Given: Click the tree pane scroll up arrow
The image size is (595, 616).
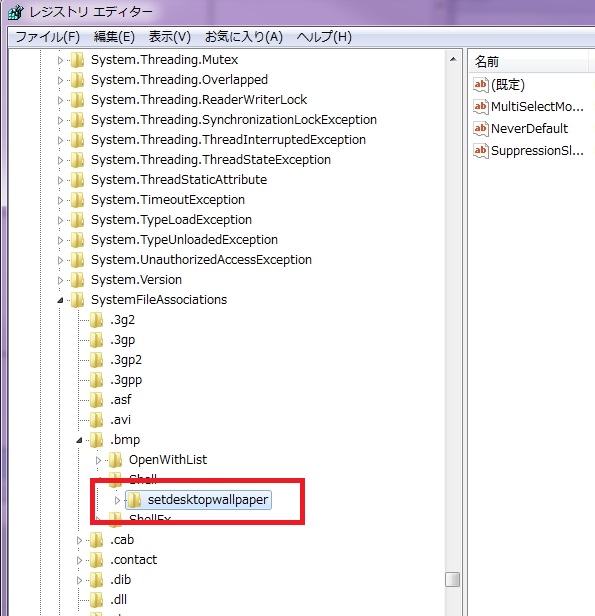Looking at the screenshot, I should click(x=453, y=59).
